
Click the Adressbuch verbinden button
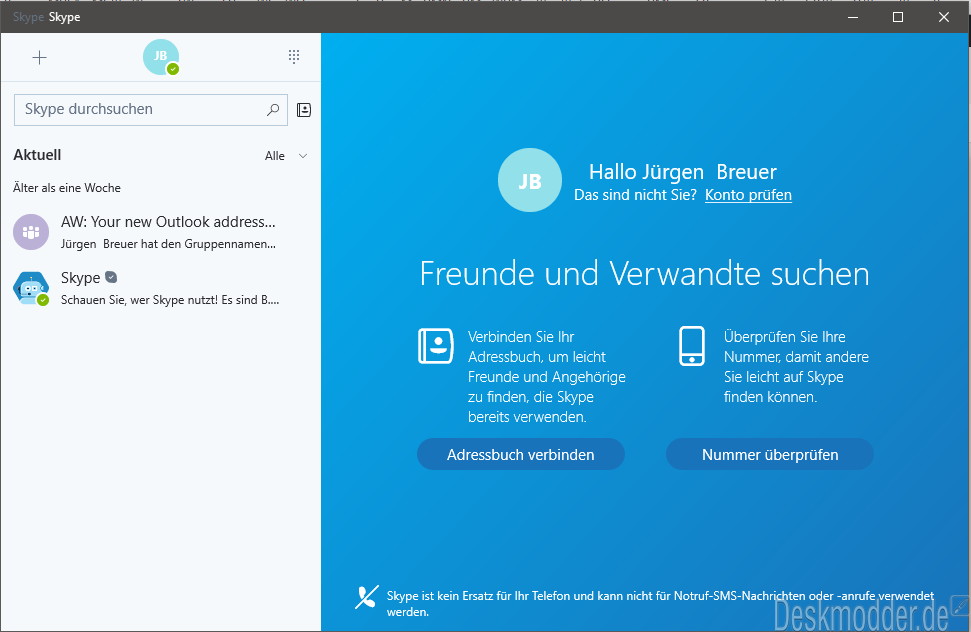tap(521, 454)
